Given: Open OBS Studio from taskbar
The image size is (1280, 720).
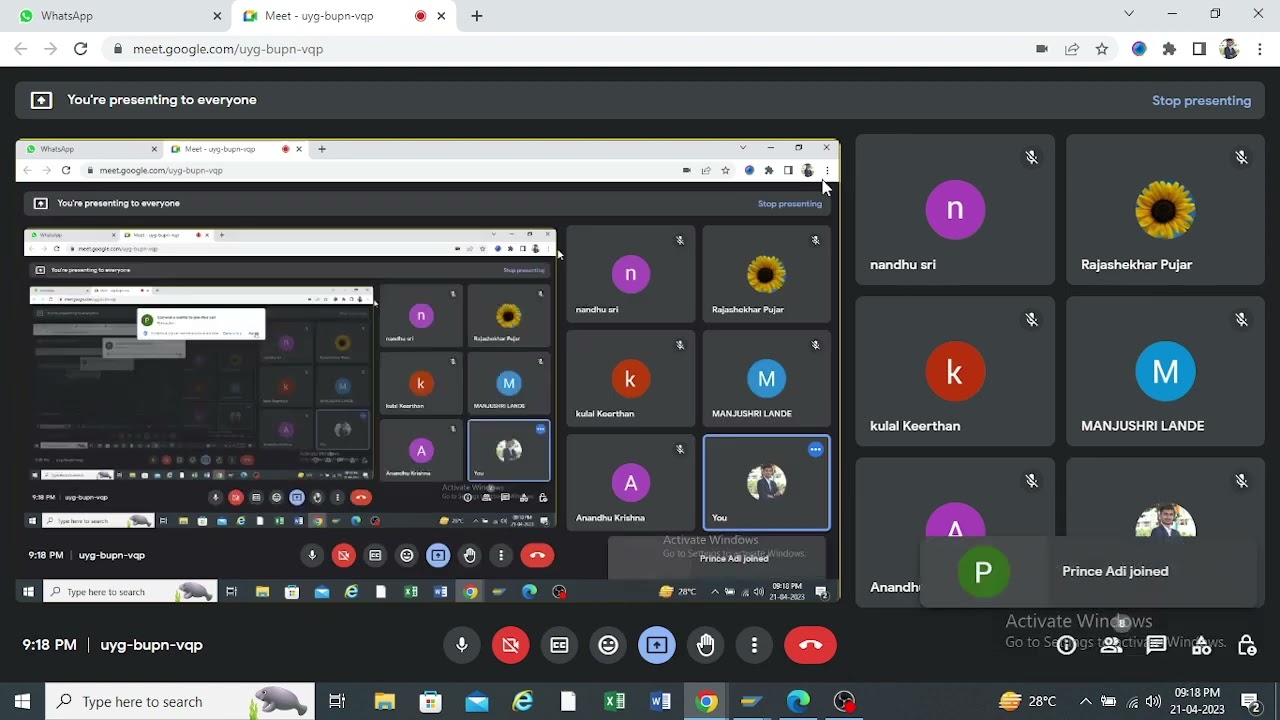Looking at the screenshot, I should [x=845, y=701].
